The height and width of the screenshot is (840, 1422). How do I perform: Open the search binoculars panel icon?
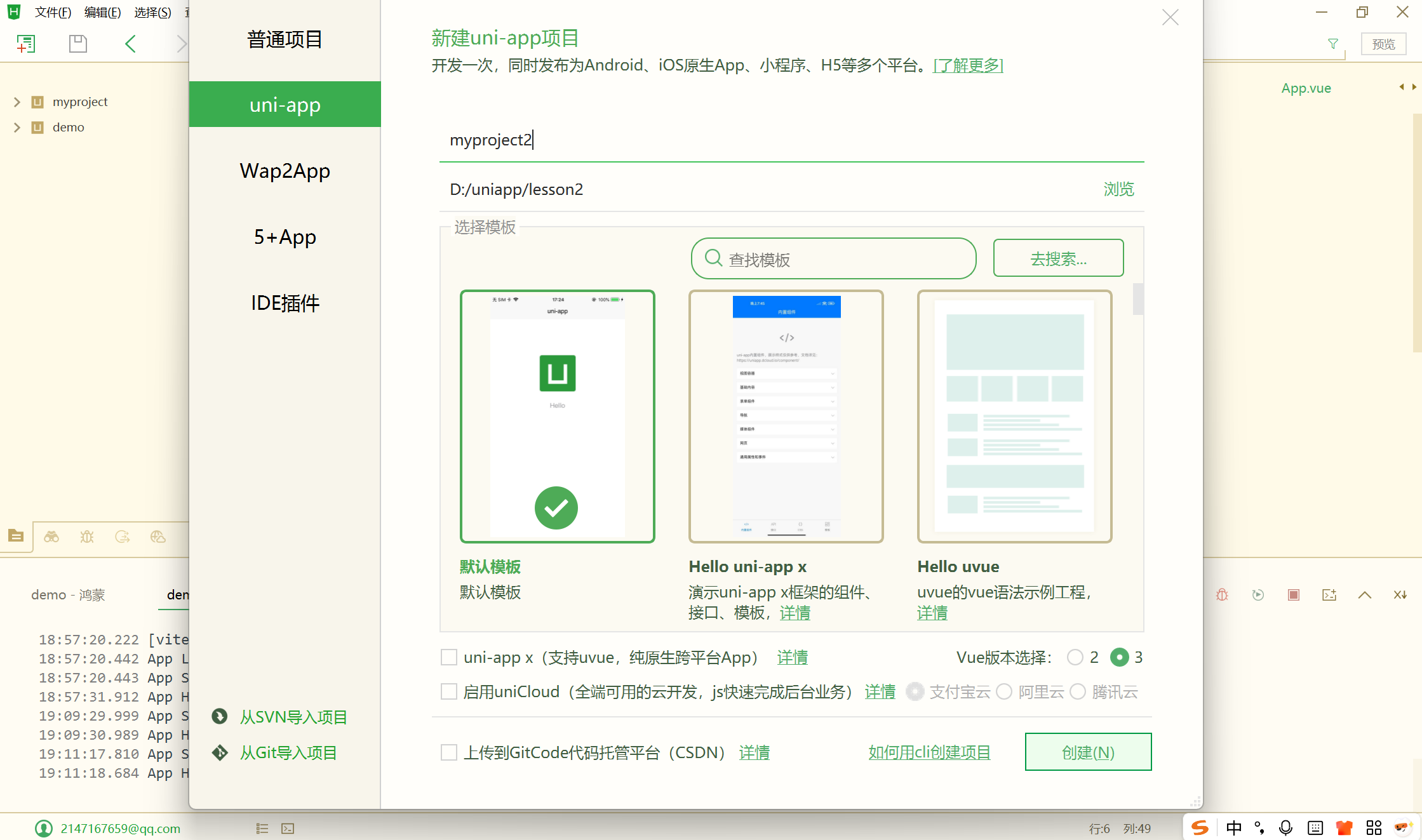coord(51,537)
